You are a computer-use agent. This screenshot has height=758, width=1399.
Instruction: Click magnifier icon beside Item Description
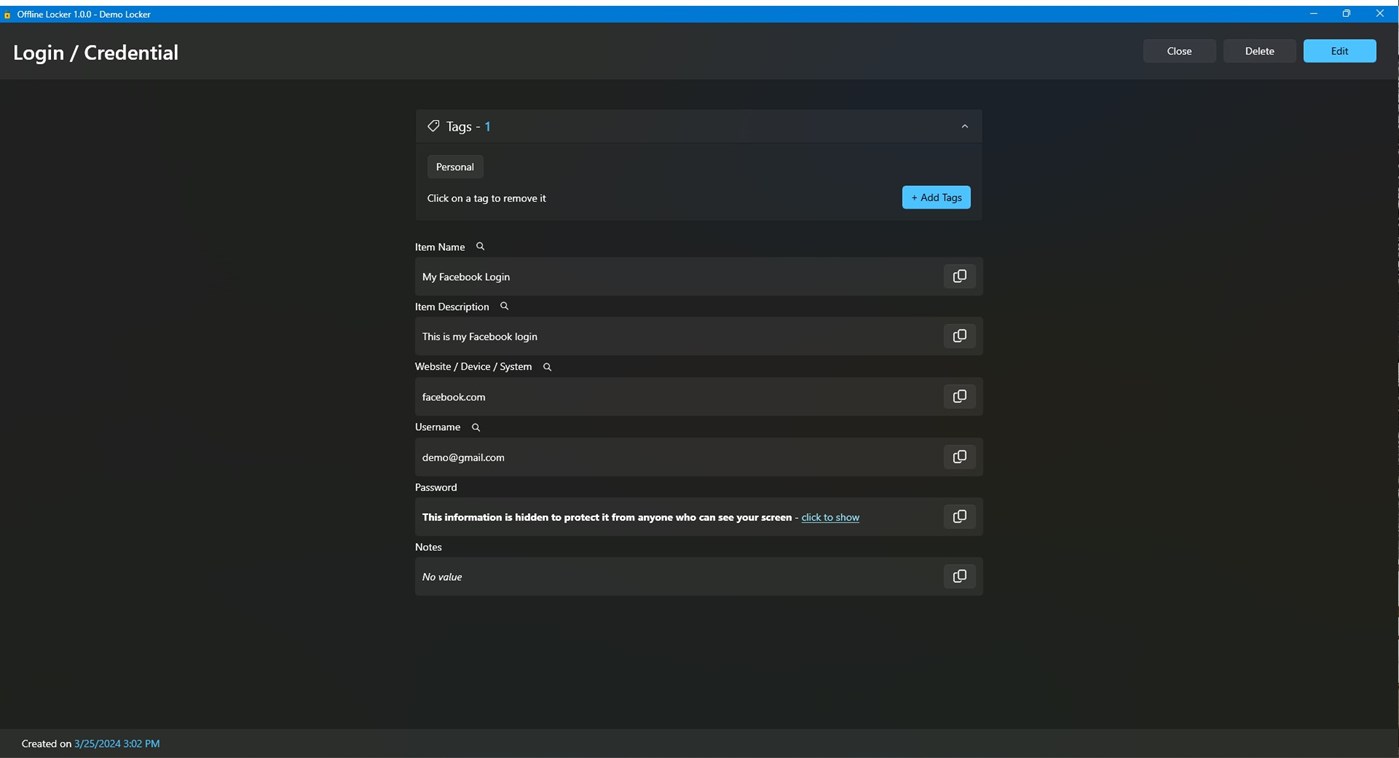(504, 306)
